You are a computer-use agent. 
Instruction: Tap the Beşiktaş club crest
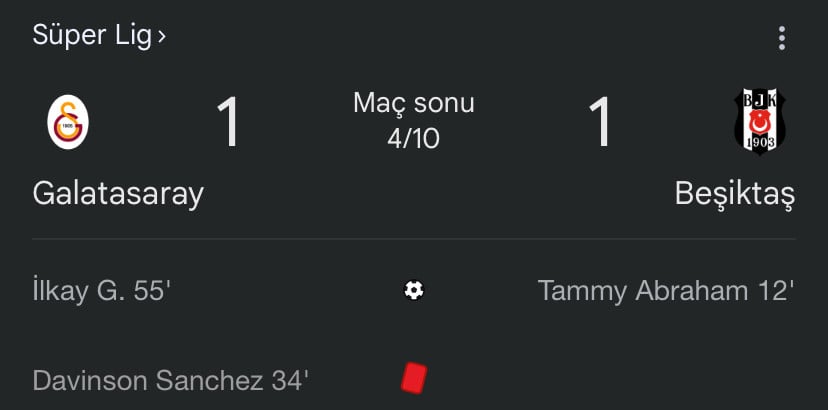tap(760, 122)
